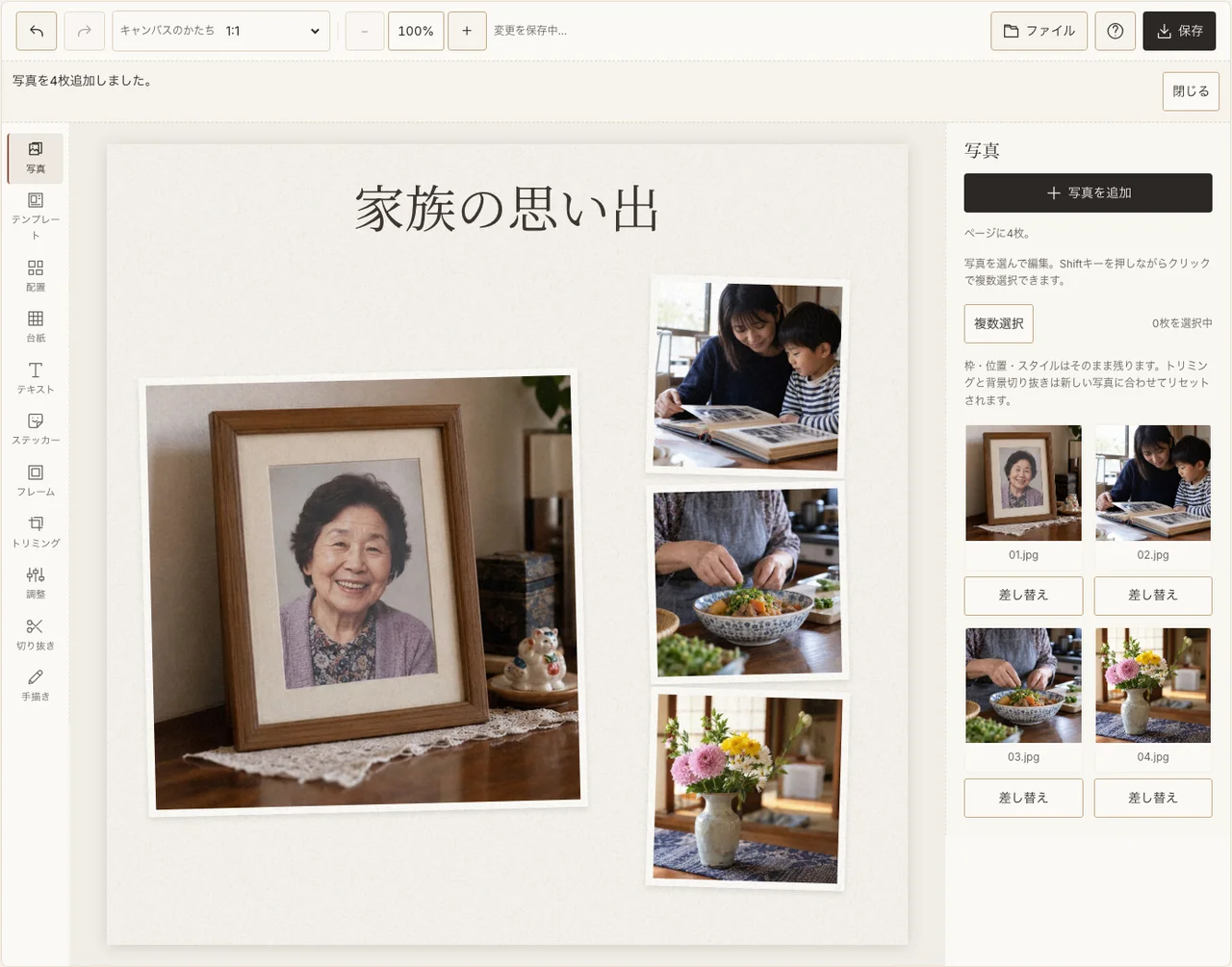The width and height of the screenshot is (1232, 967).
Task: Open the 台紙 mount tool
Action: tap(36, 326)
